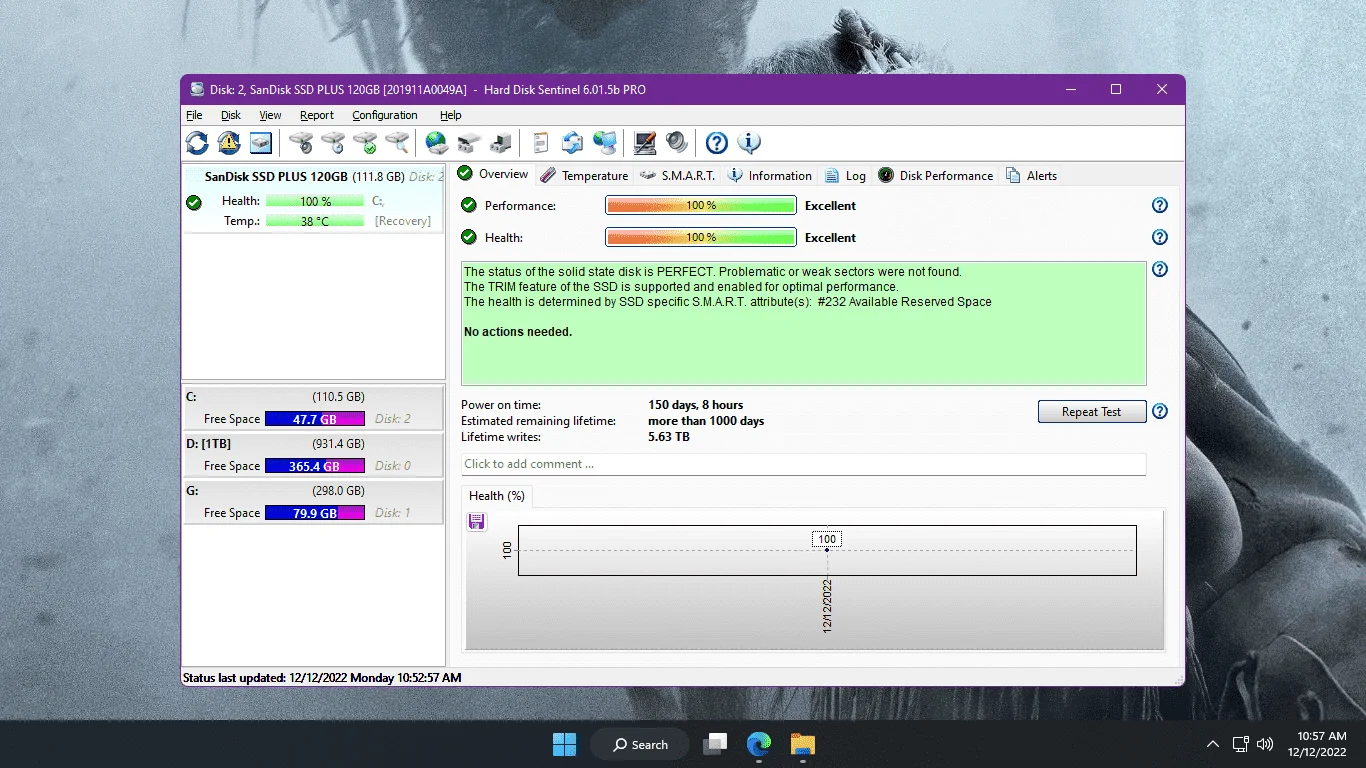1366x768 pixels.
Task: Click the taskbar Search box
Action: [640, 744]
